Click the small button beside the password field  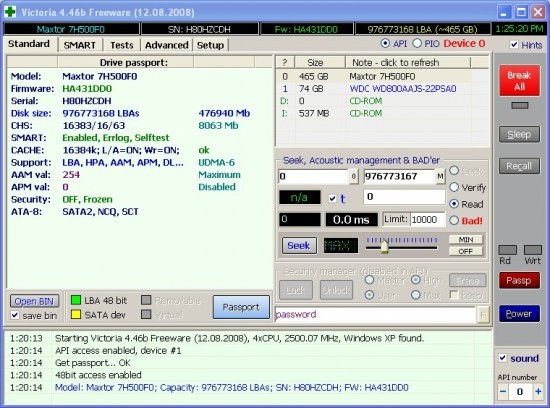pos(483,315)
